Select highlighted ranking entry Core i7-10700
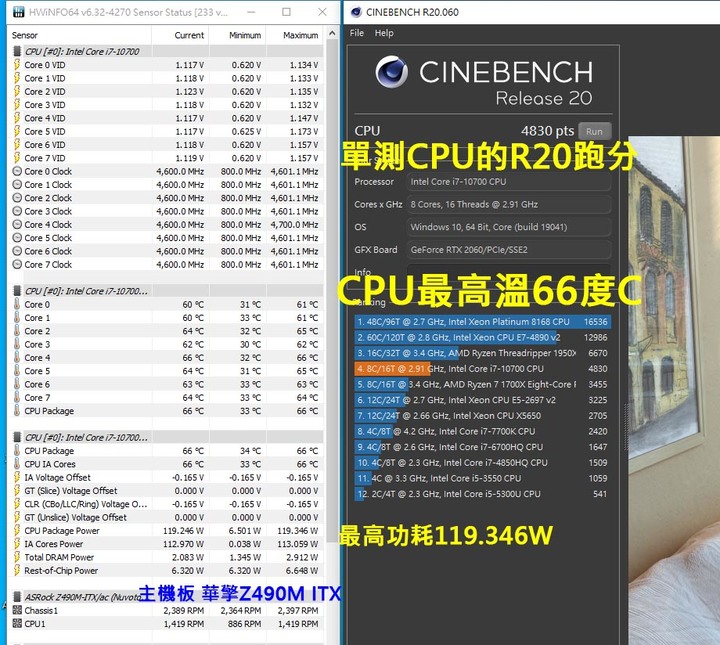This screenshot has width=720, height=645. tap(482, 369)
